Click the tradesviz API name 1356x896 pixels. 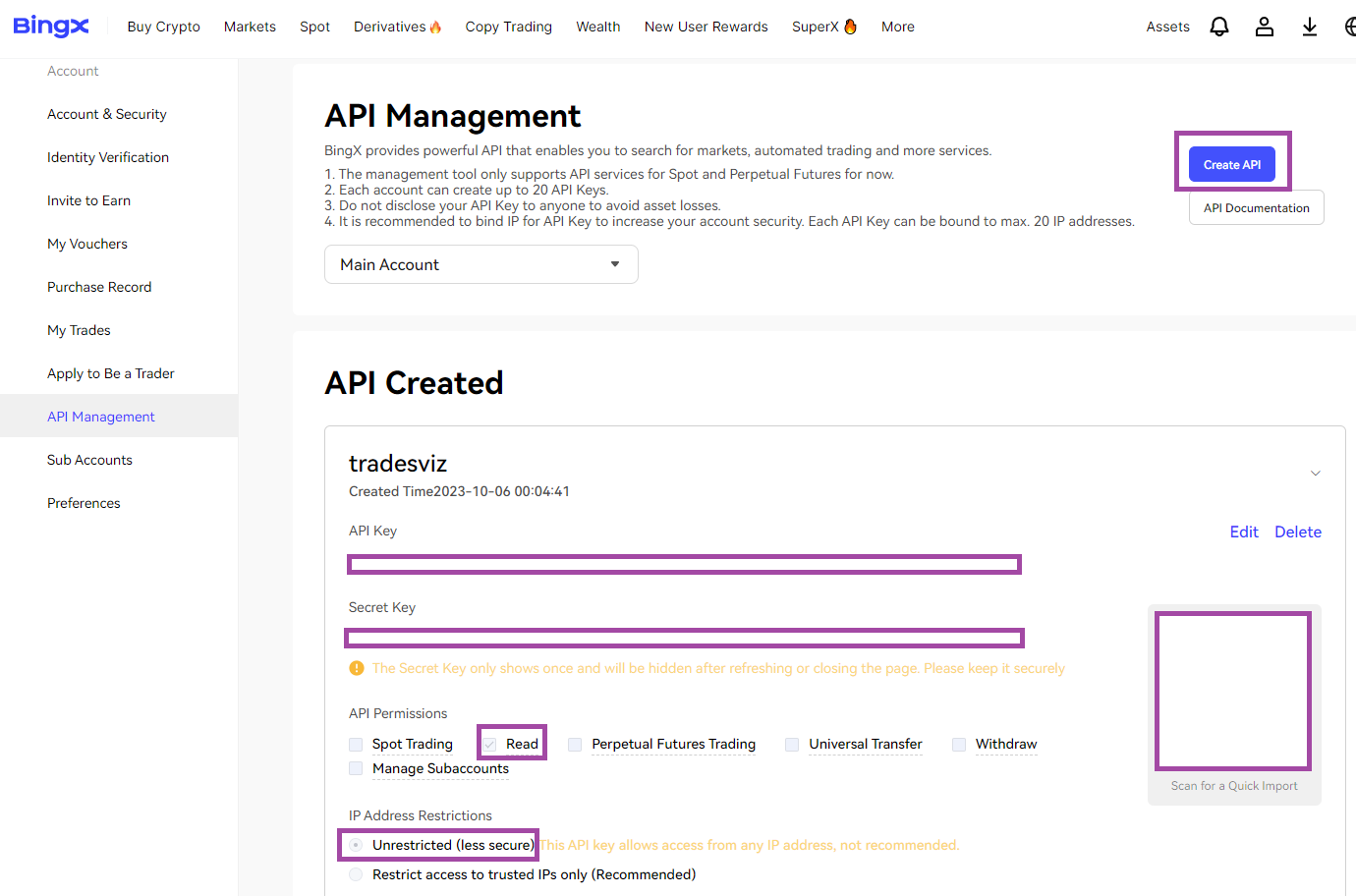point(398,464)
